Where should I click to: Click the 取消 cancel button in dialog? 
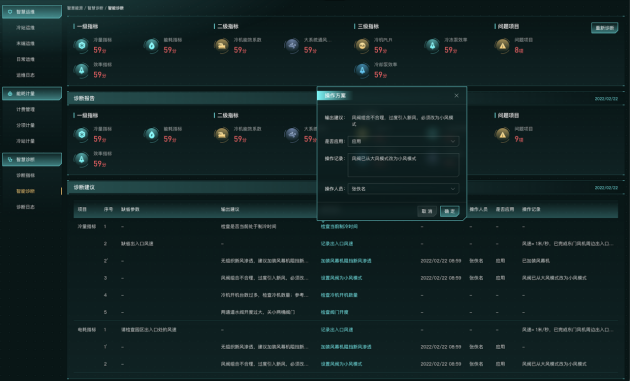point(427,211)
